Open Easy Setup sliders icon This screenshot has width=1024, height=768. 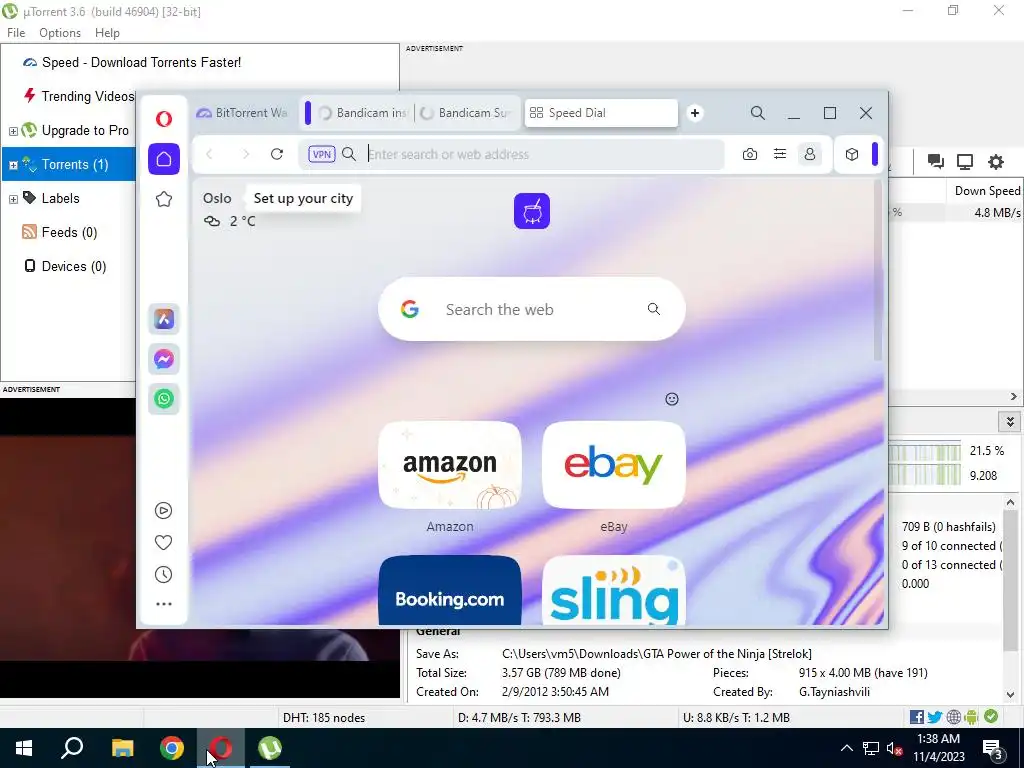[780, 154]
